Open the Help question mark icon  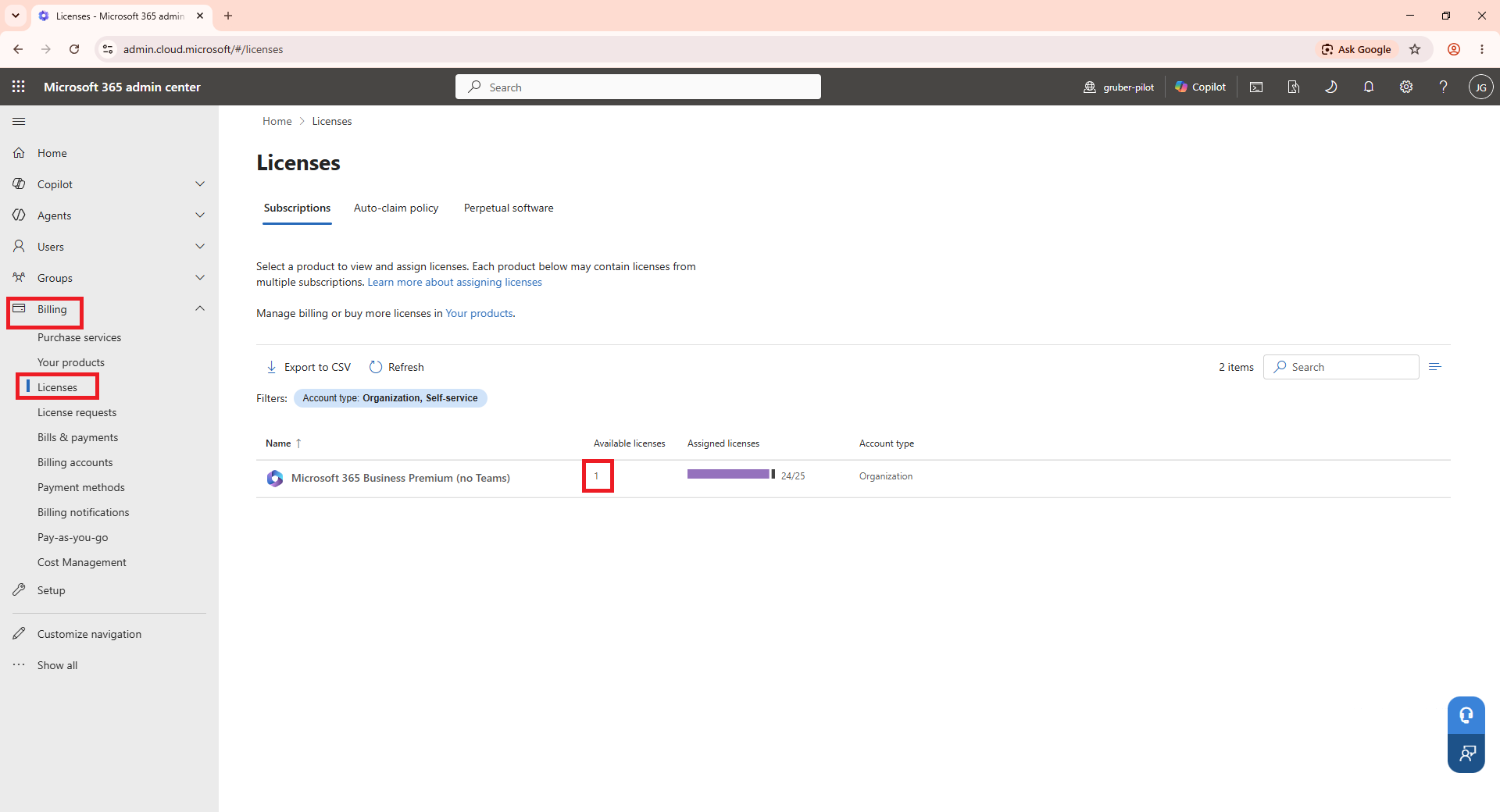point(1444,87)
